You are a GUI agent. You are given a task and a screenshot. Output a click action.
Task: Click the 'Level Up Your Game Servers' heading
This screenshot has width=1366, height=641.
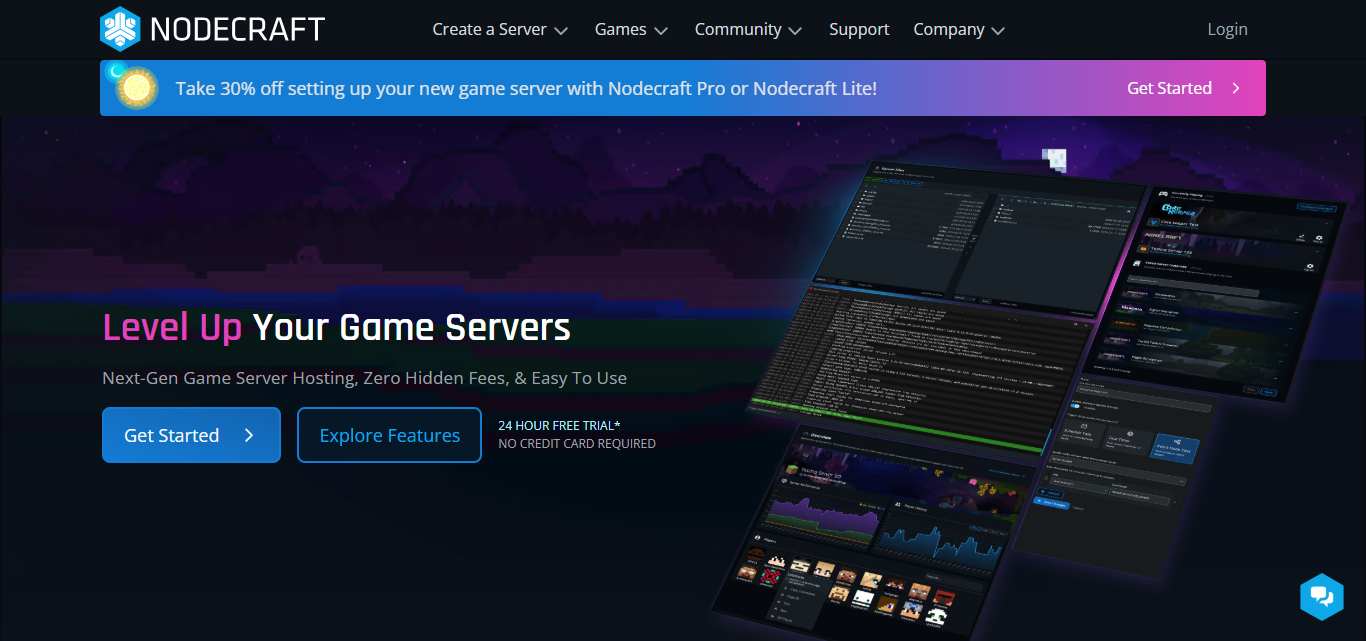tap(337, 327)
